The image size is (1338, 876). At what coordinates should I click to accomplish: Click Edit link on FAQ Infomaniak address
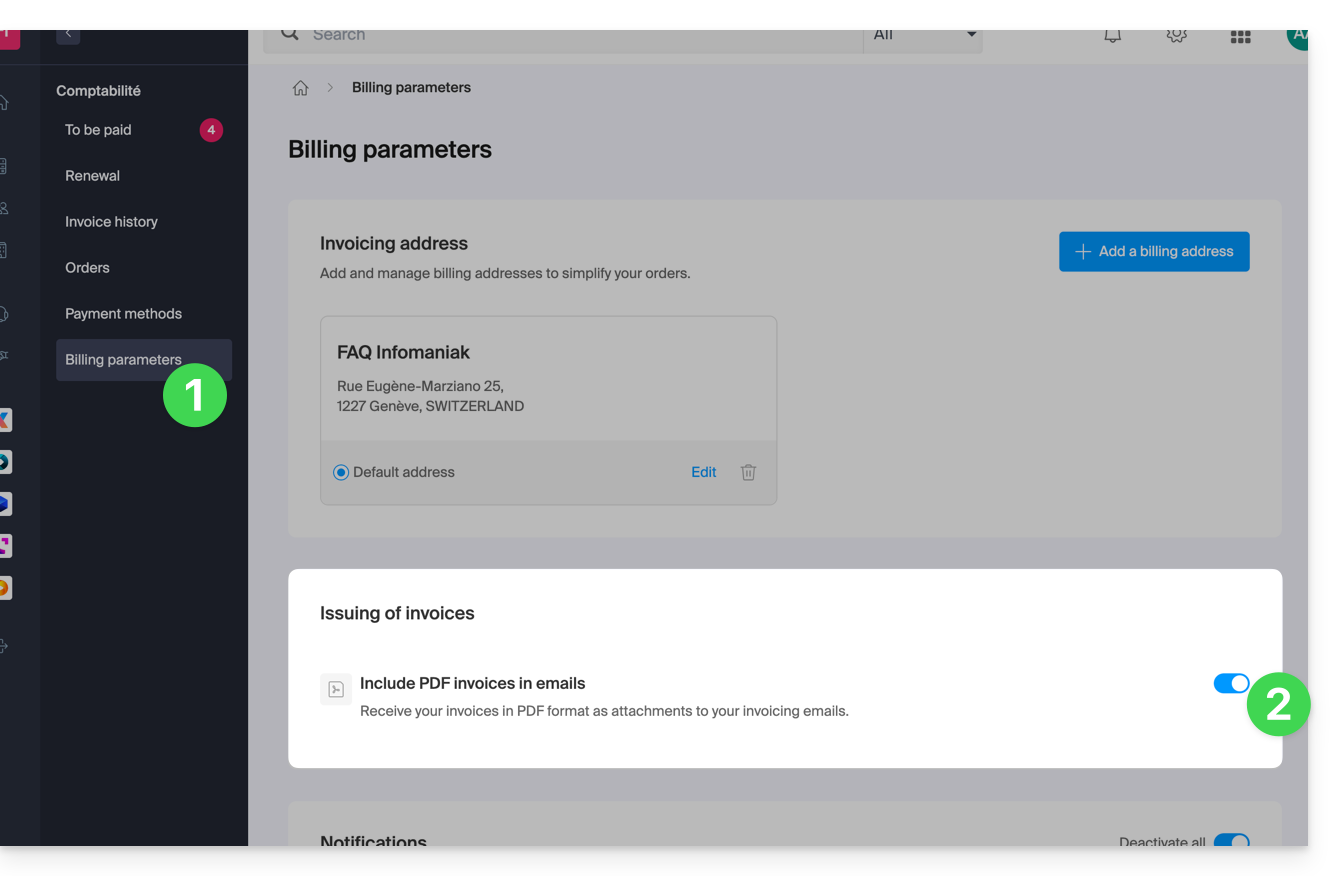click(703, 472)
